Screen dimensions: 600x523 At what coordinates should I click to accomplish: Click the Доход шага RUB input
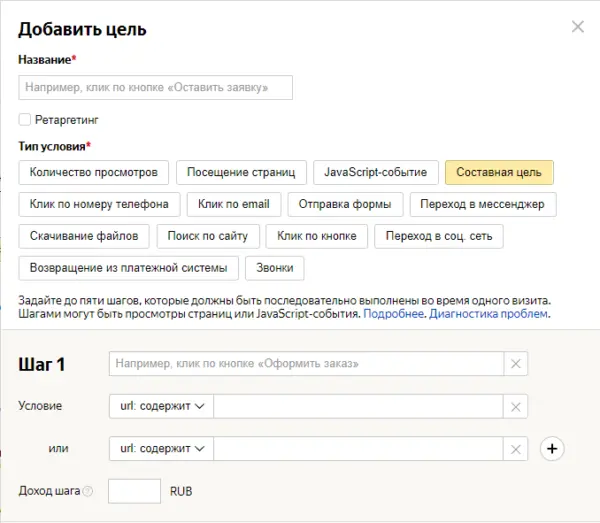point(134,492)
